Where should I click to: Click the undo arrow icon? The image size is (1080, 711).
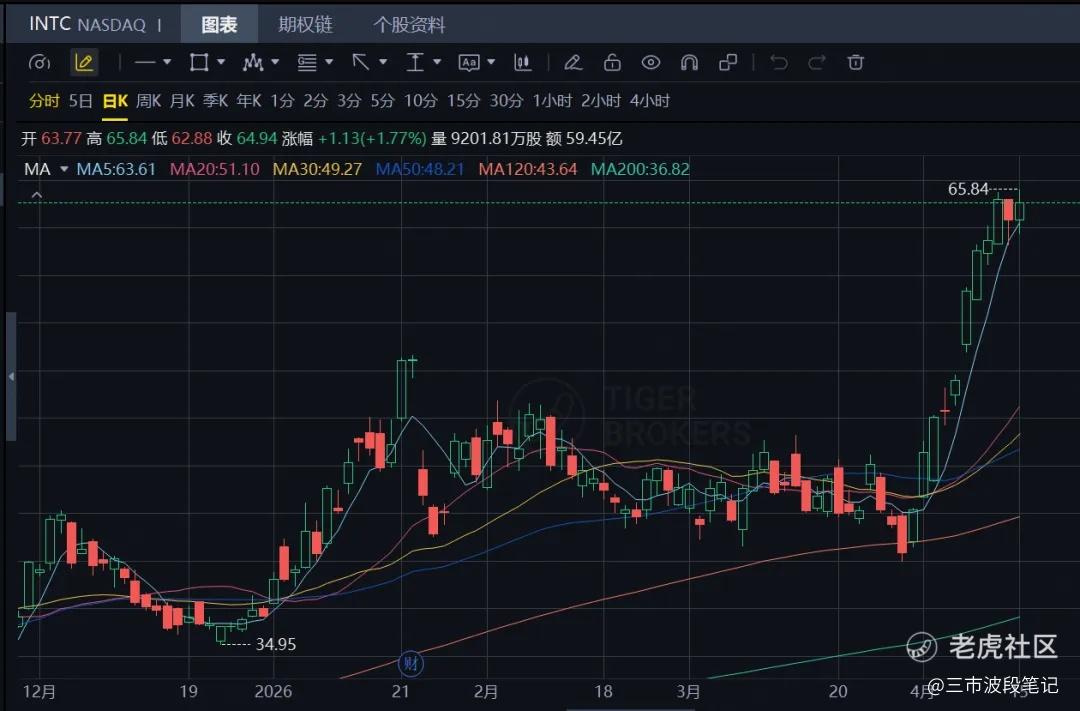779,63
